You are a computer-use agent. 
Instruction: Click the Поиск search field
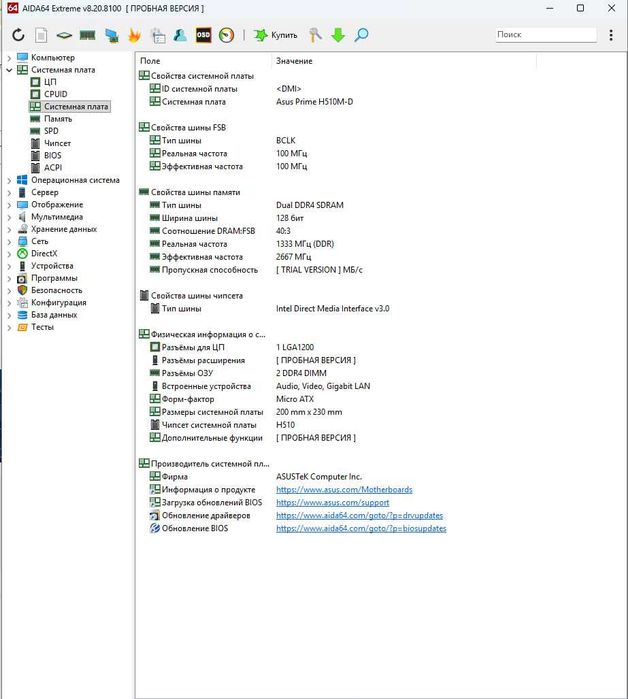click(546, 34)
